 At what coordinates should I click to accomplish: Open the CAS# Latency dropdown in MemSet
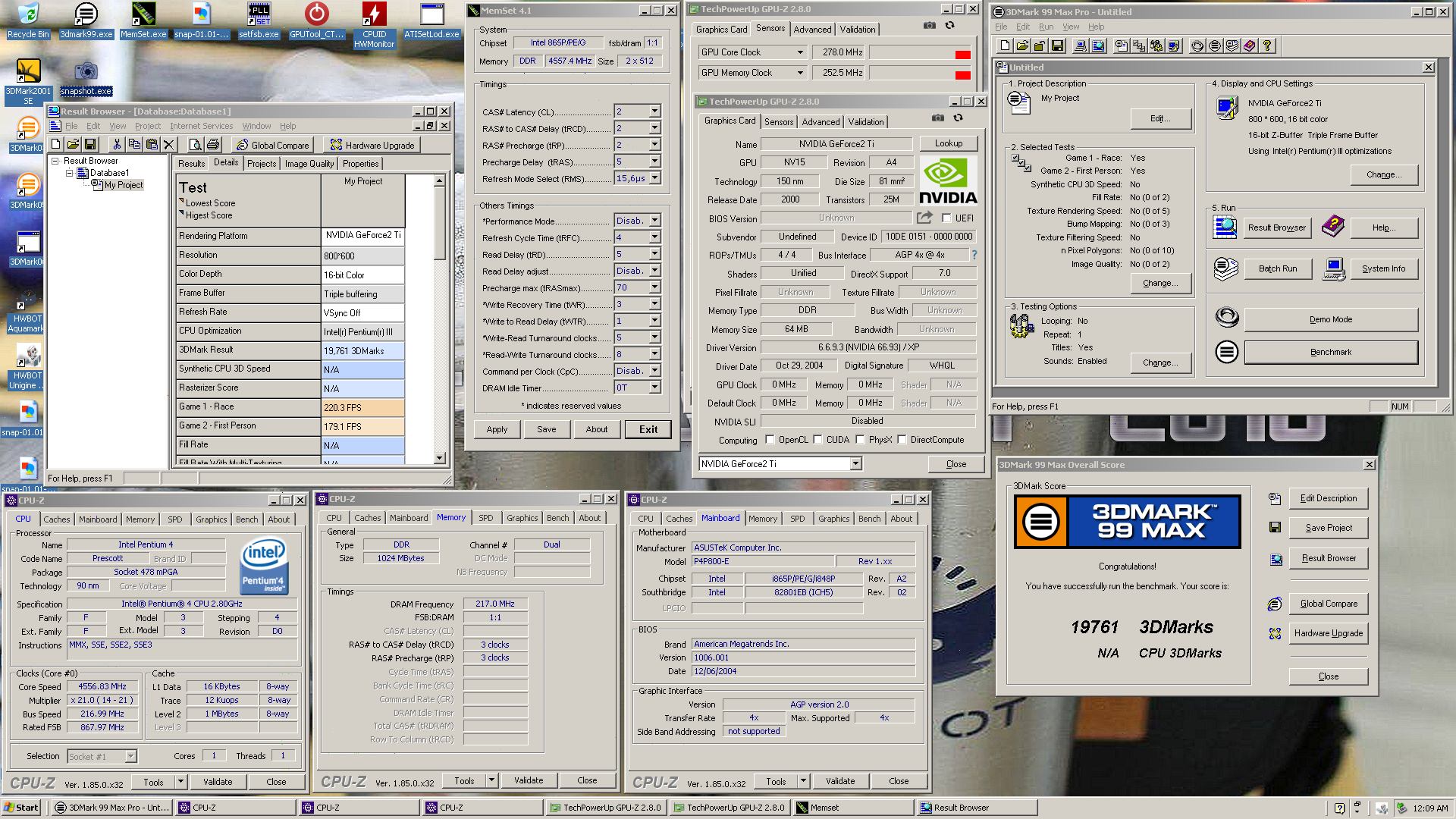(x=654, y=111)
